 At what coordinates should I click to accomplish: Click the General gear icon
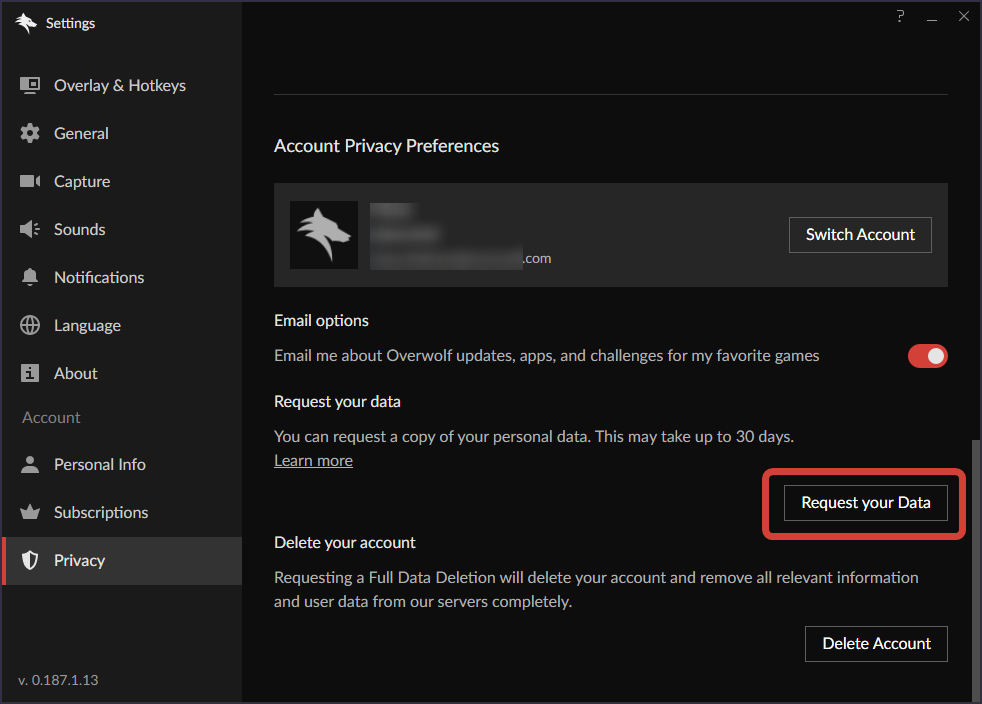click(29, 133)
